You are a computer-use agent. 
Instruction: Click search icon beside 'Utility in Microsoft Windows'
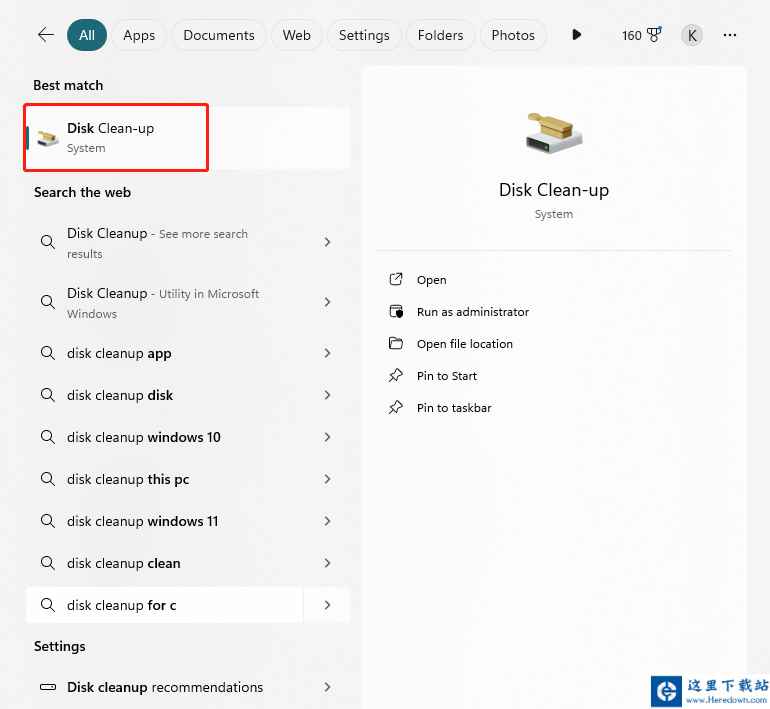click(48, 302)
